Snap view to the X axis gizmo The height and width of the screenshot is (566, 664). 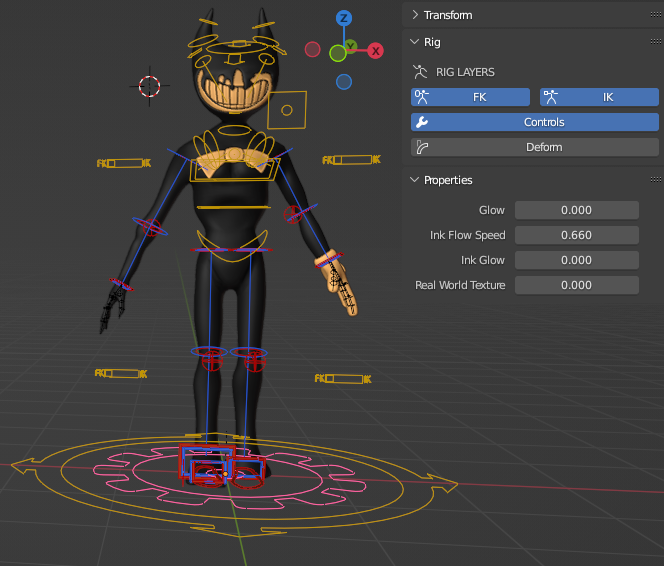(x=375, y=51)
